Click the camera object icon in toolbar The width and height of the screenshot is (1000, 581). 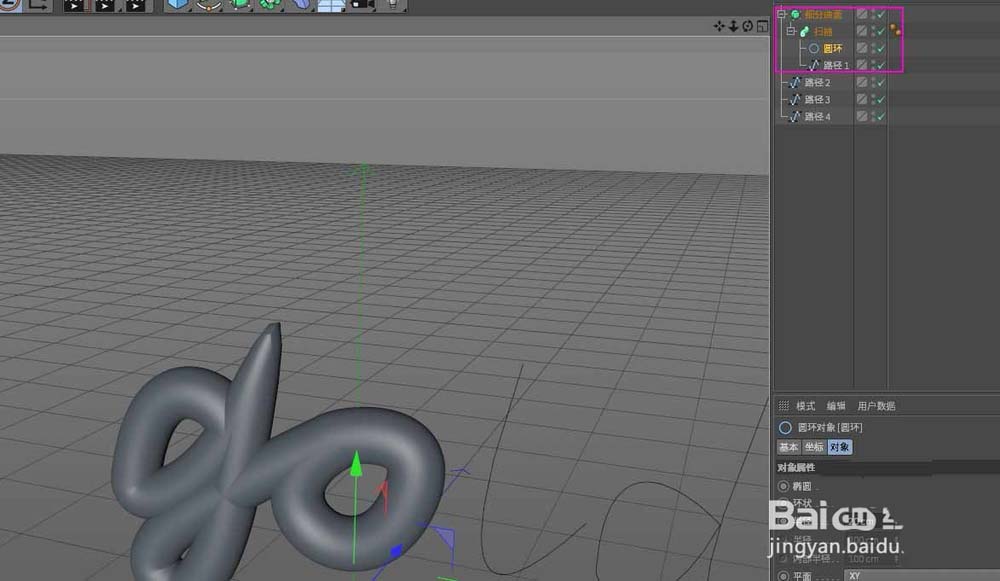click(x=362, y=4)
